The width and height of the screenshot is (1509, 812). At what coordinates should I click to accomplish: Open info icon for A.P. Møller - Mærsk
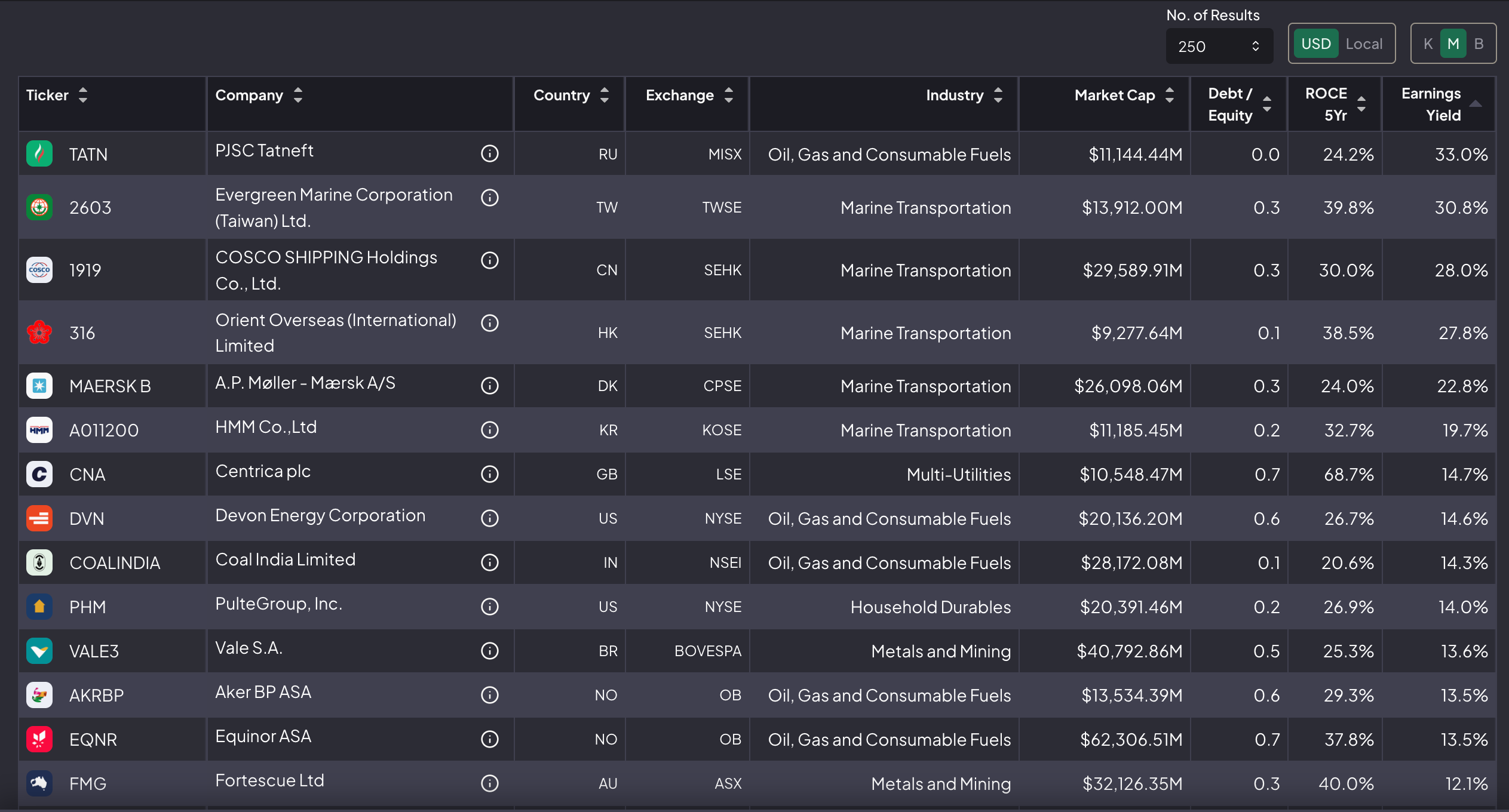pos(490,386)
